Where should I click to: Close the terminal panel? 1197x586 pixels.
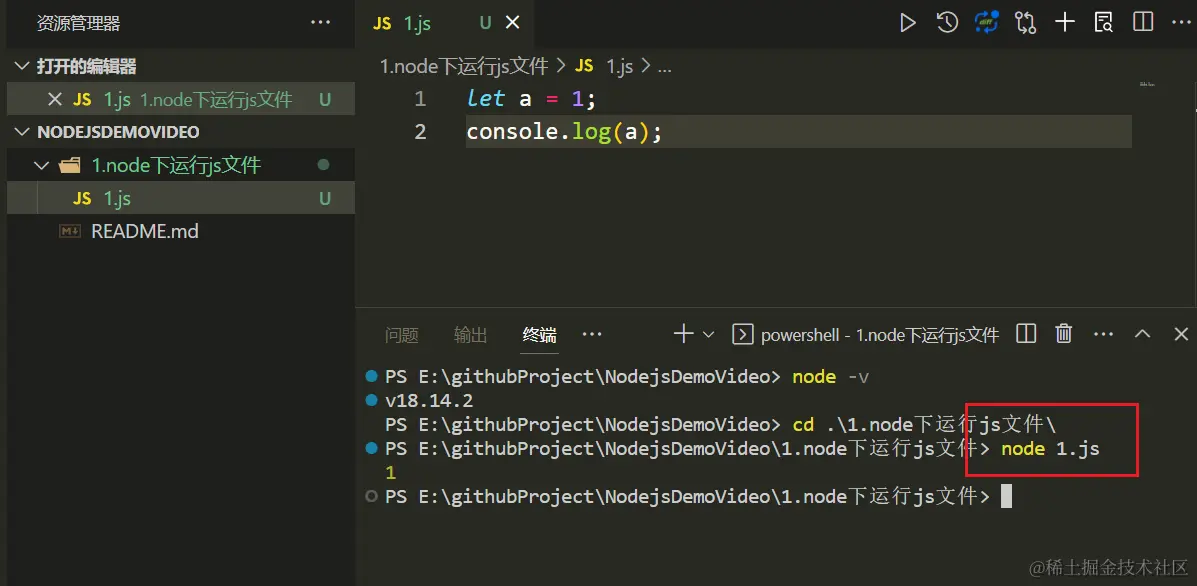(x=1181, y=333)
